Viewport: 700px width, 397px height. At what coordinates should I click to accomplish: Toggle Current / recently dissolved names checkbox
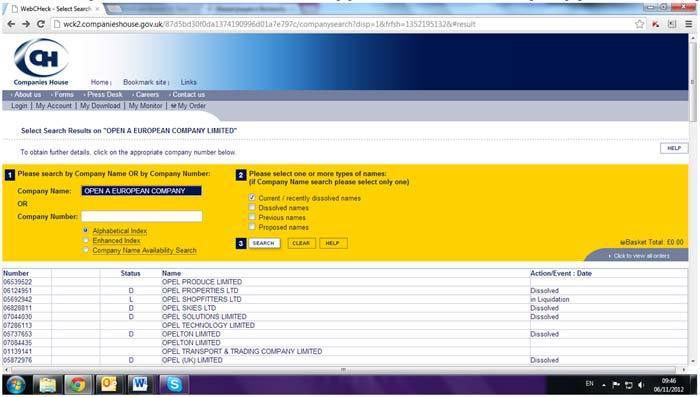tap(252, 197)
